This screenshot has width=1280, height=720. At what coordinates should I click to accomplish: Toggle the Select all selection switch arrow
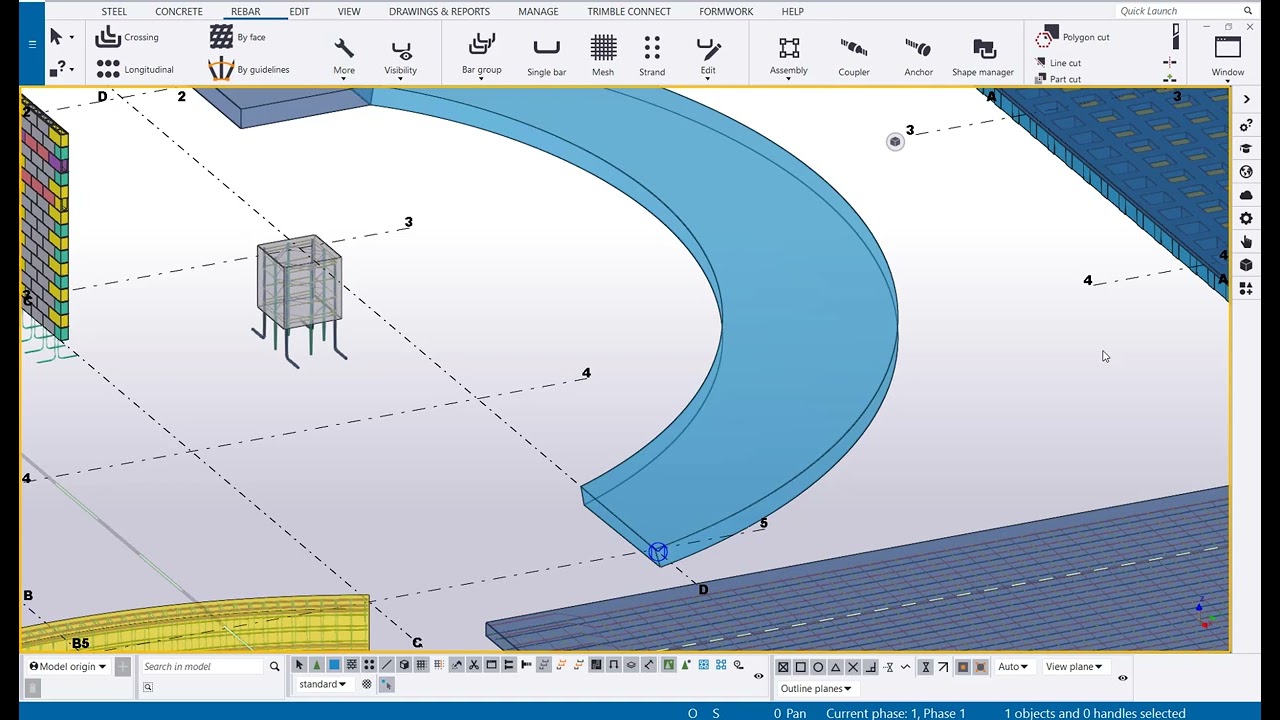(298, 665)
